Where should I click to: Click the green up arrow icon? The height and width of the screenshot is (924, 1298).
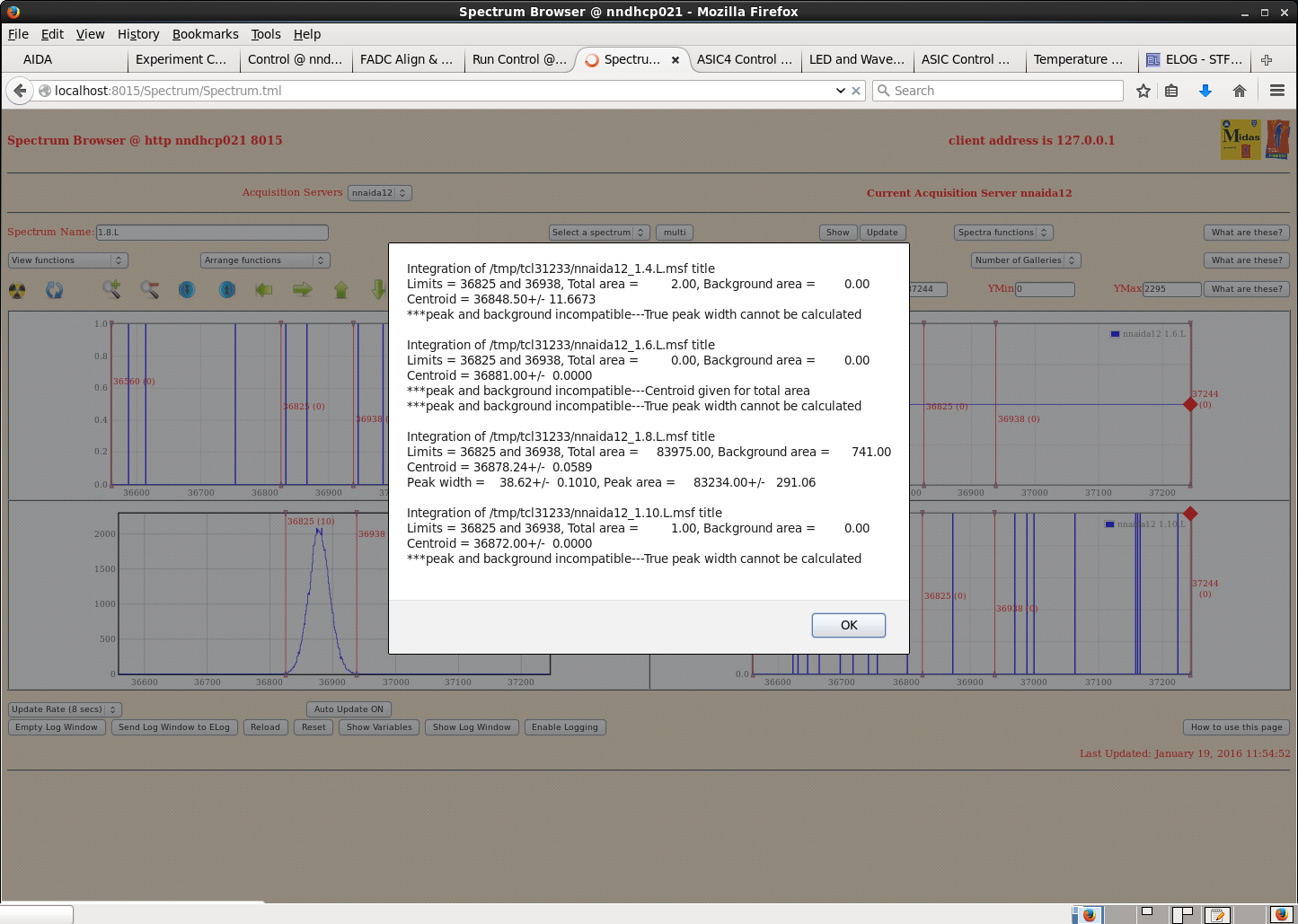pos(341,289)
